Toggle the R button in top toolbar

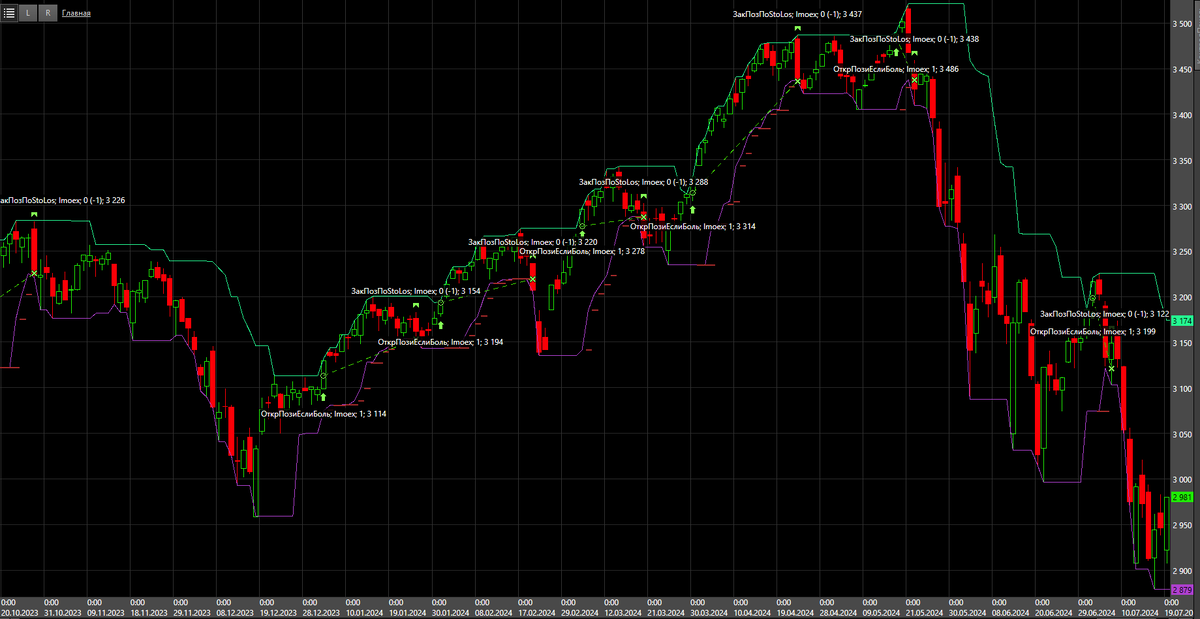(48, 14)
